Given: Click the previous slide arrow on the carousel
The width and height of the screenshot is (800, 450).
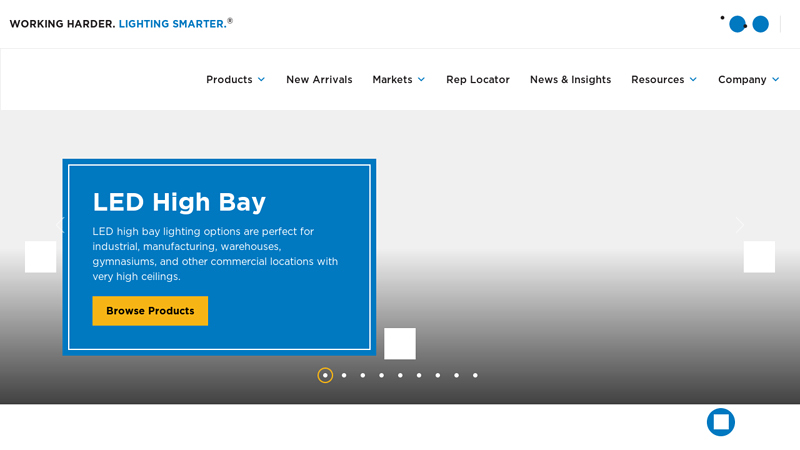Looking at the screenshot, I should coord(40,256).
